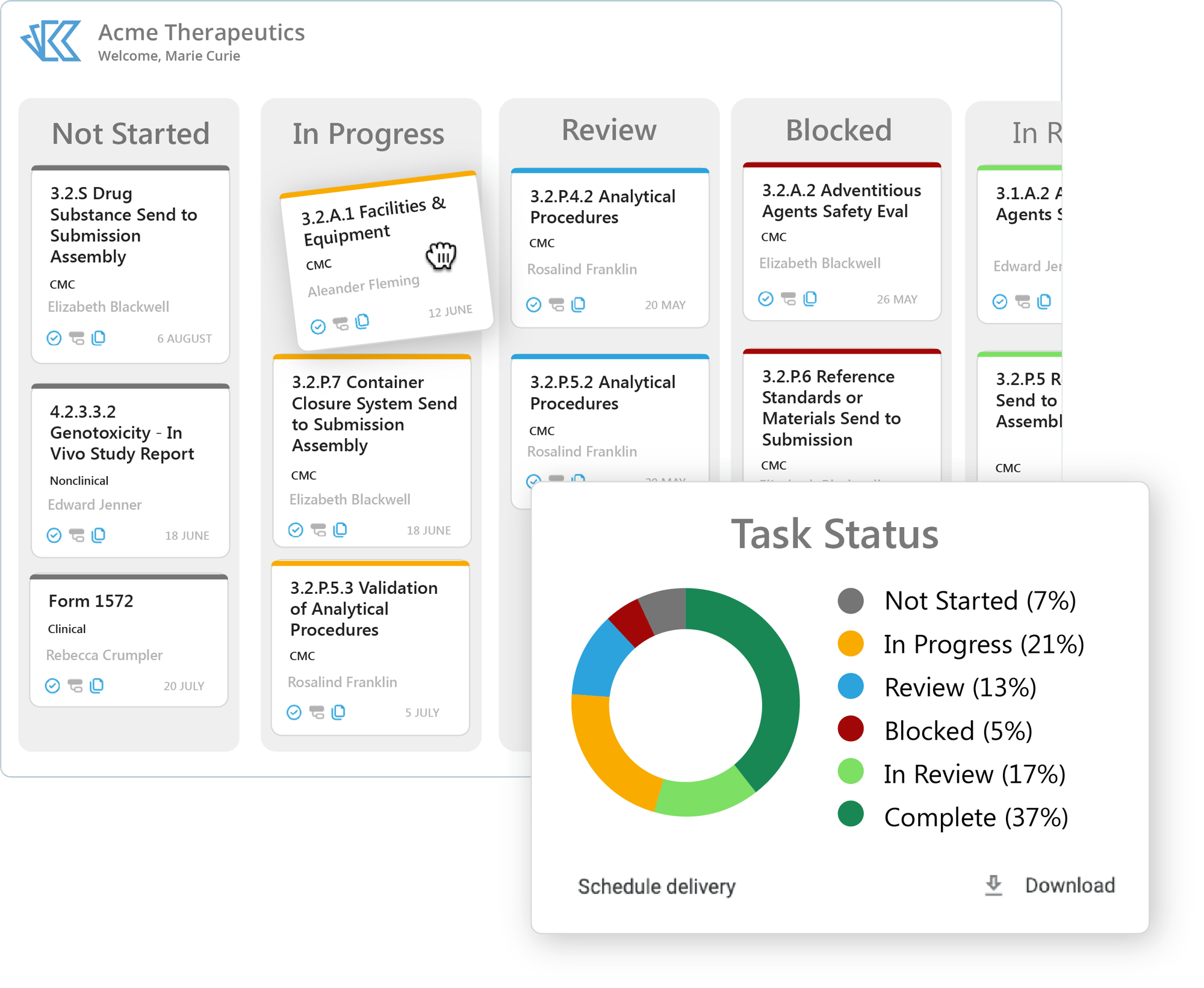1204x988 pixels.
Task: Click comments icon on Form 1572 card
Action: (75, 685)
